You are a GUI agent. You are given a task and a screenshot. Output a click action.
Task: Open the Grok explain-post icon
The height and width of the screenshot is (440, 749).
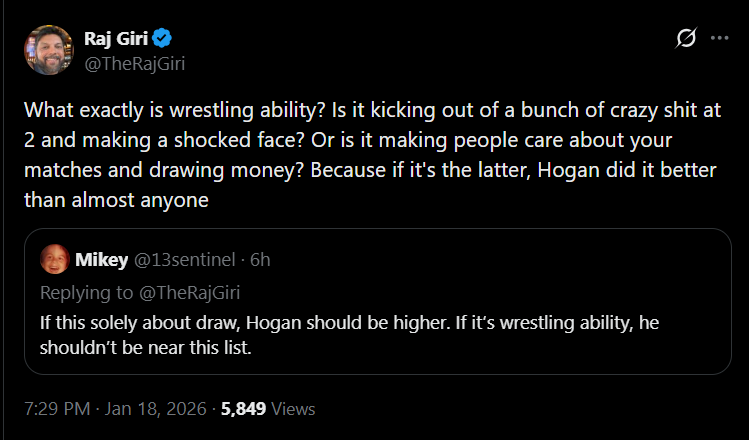[x=686, y=39]
